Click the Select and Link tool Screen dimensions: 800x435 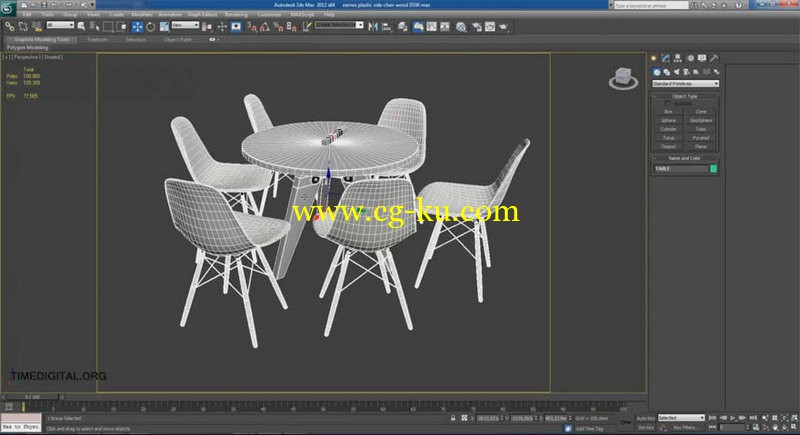[10, 27]
